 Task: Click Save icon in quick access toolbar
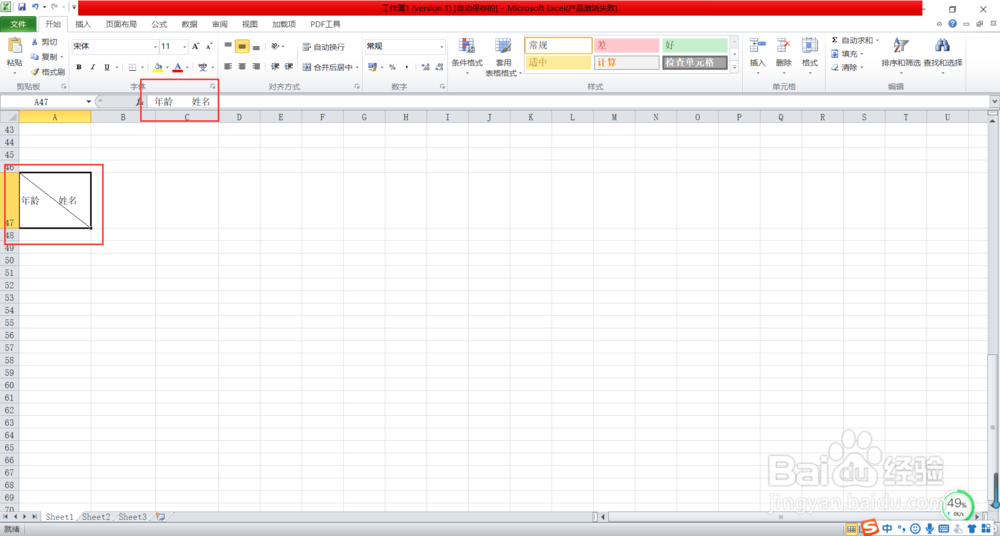coord(22,7)
